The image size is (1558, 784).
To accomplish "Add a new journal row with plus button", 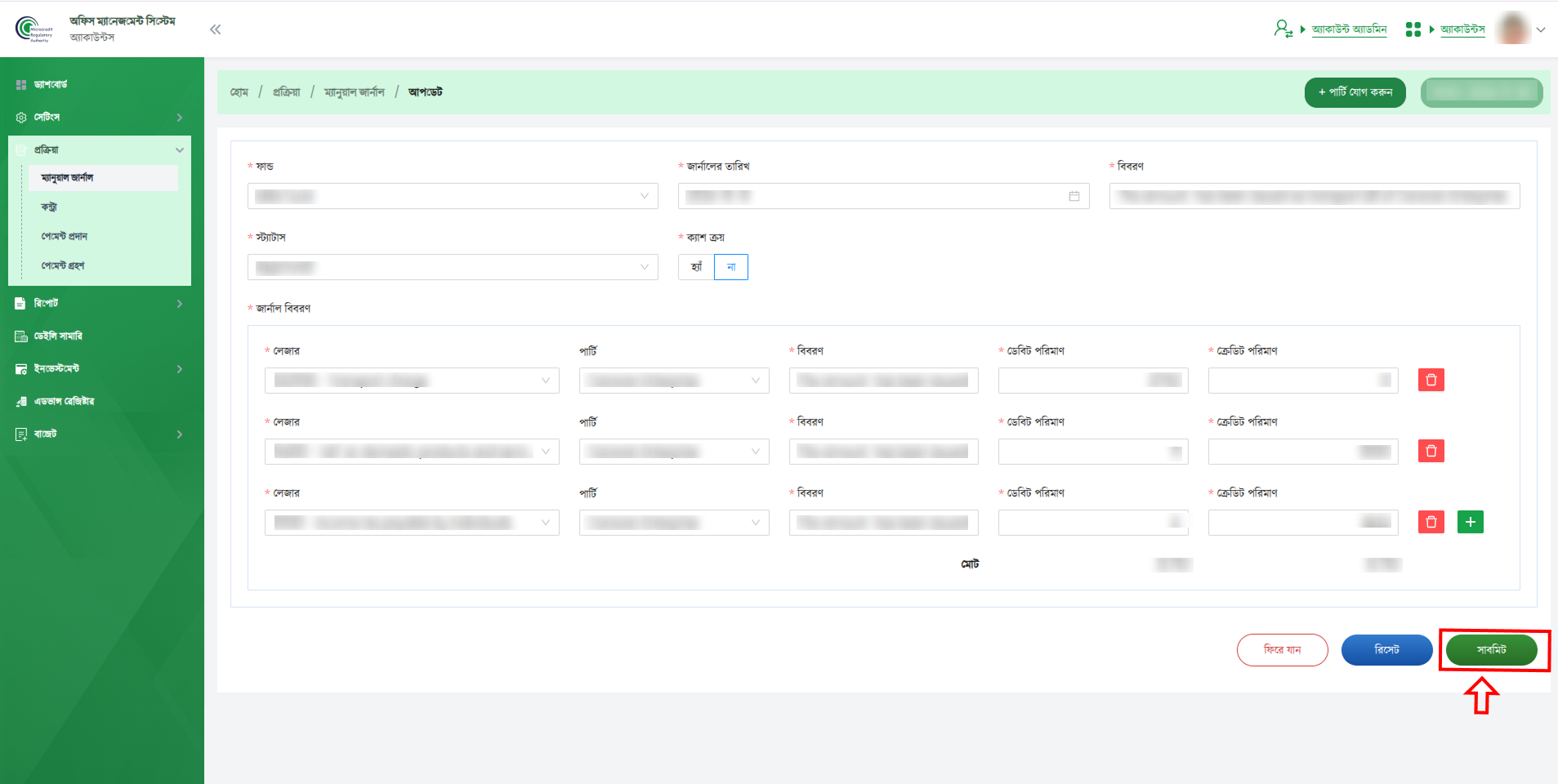I will click(x=1470, y=522).
